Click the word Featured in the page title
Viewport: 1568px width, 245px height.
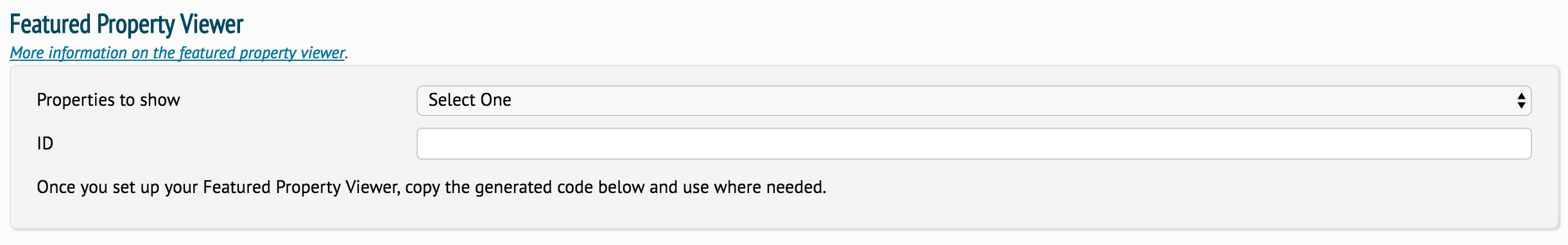[50, 24]
